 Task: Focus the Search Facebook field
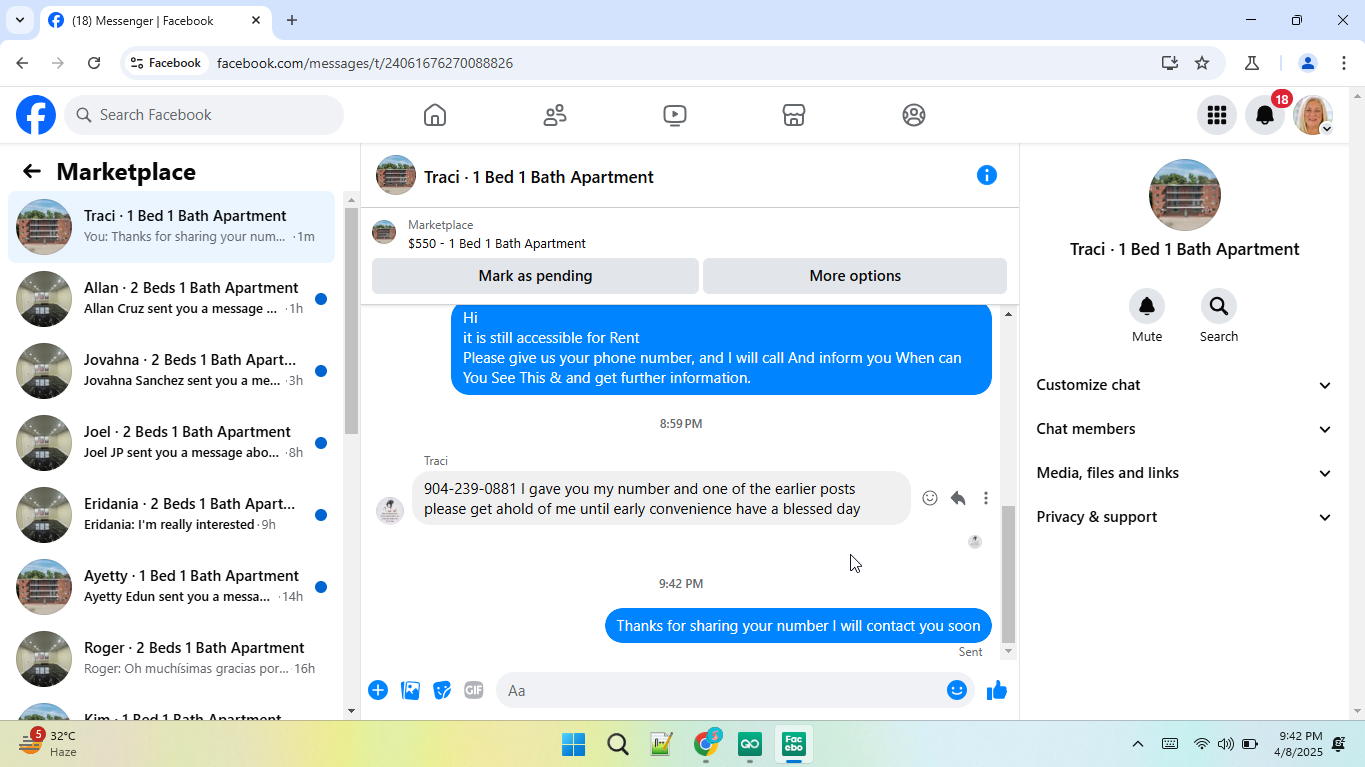click(204, 115)
